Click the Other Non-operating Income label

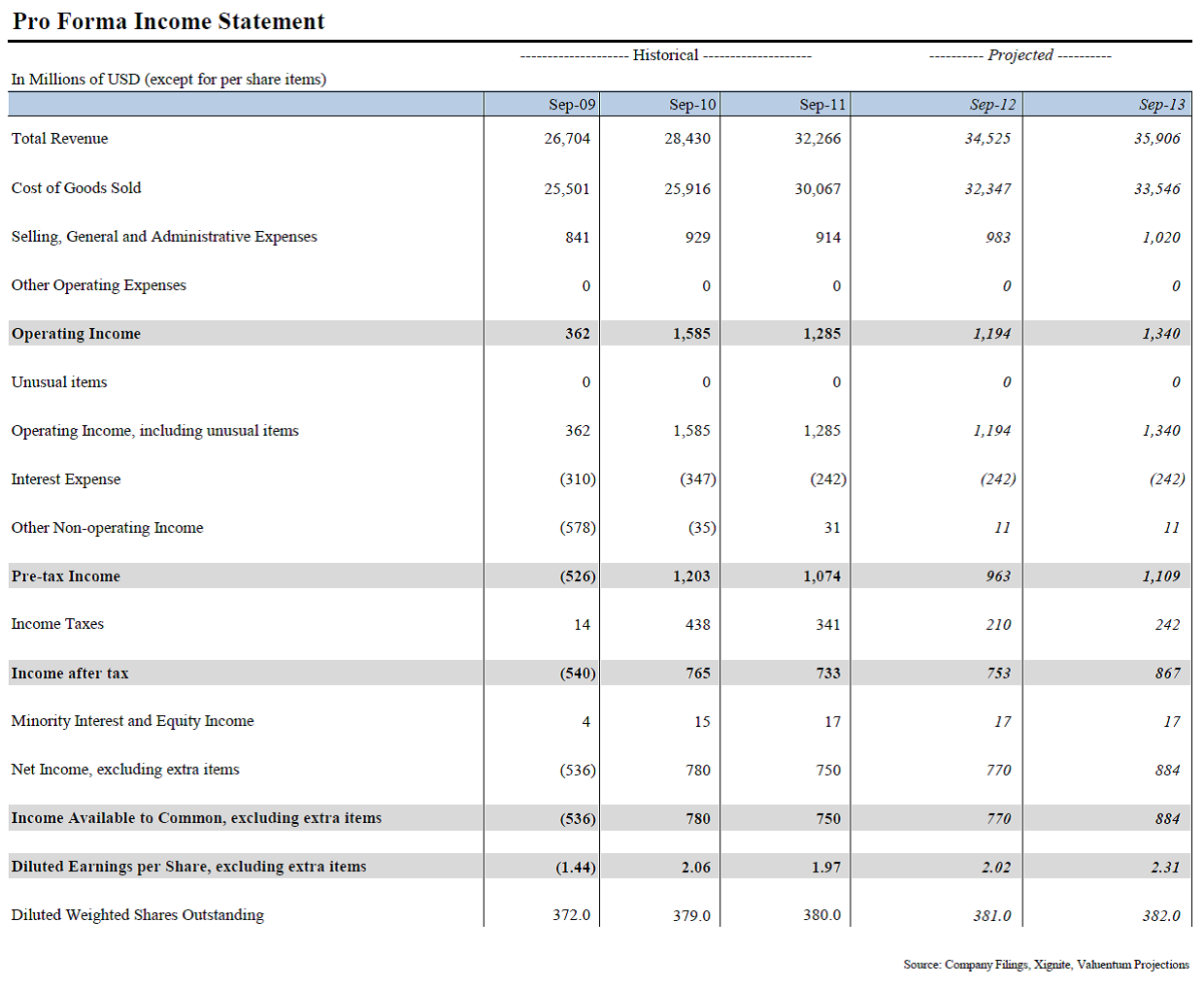[107, 528]
